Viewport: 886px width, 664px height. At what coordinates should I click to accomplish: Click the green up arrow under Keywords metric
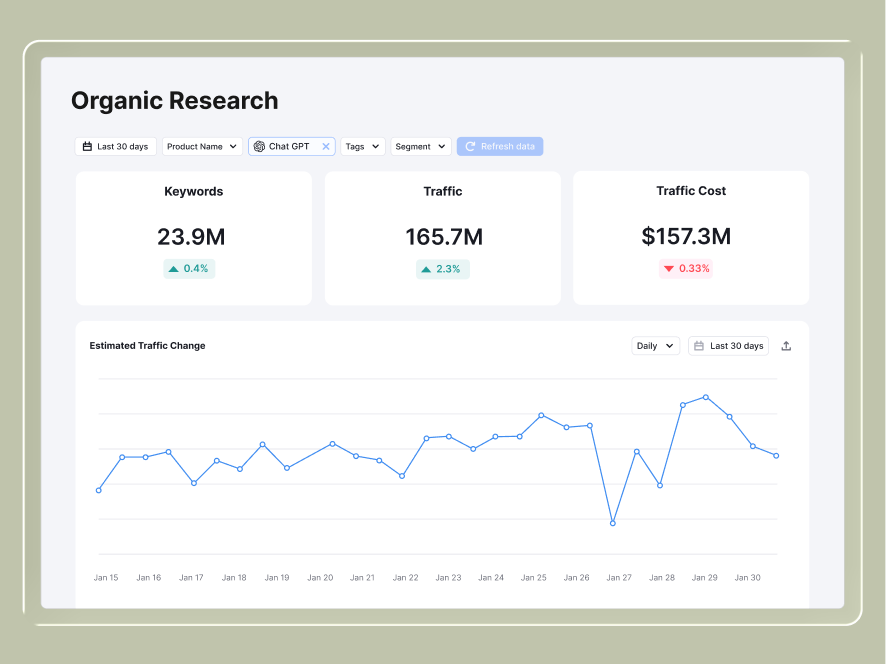[172, 268]
